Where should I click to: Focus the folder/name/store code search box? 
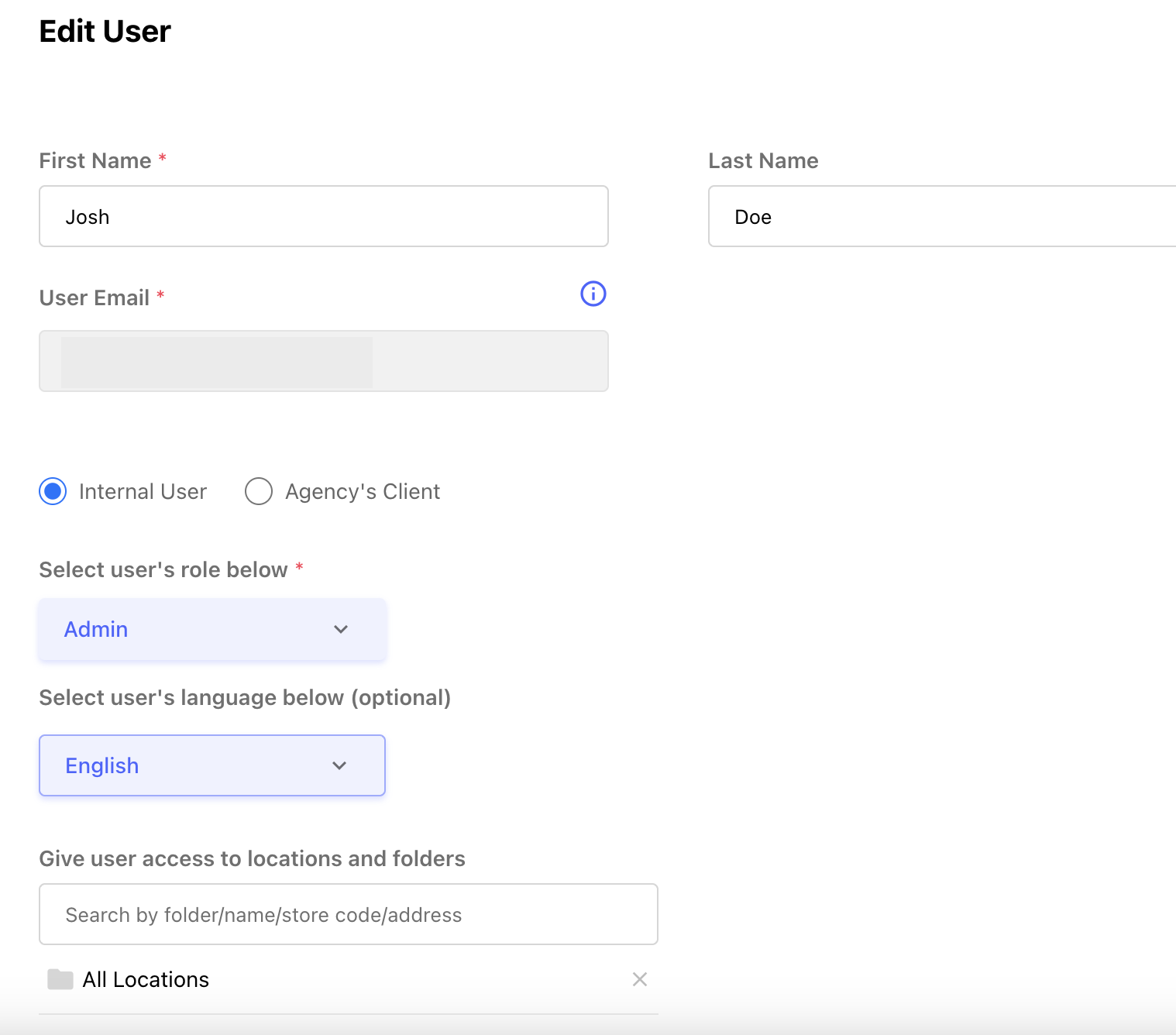tap(349, 914)
